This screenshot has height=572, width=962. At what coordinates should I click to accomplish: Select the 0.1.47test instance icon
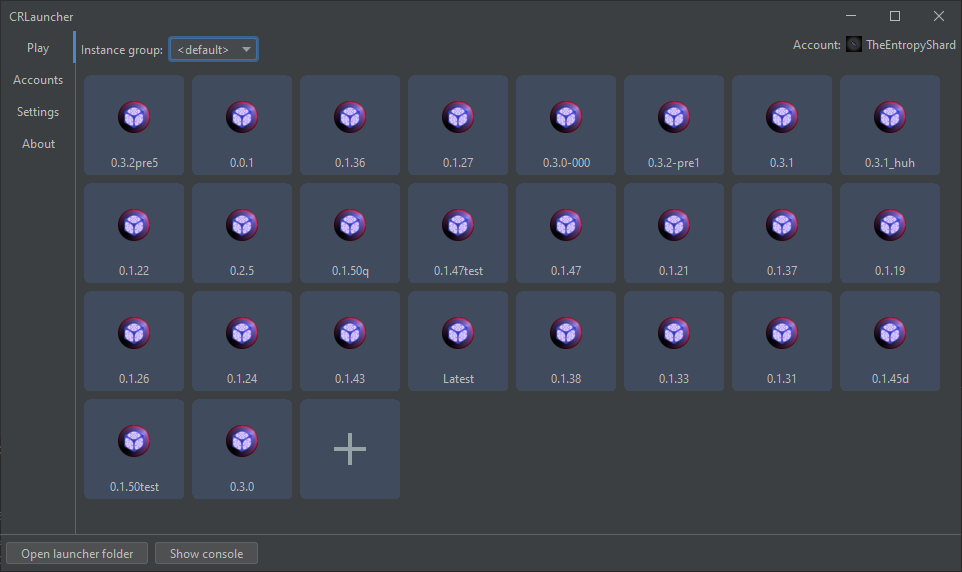[x=458, y=225]
